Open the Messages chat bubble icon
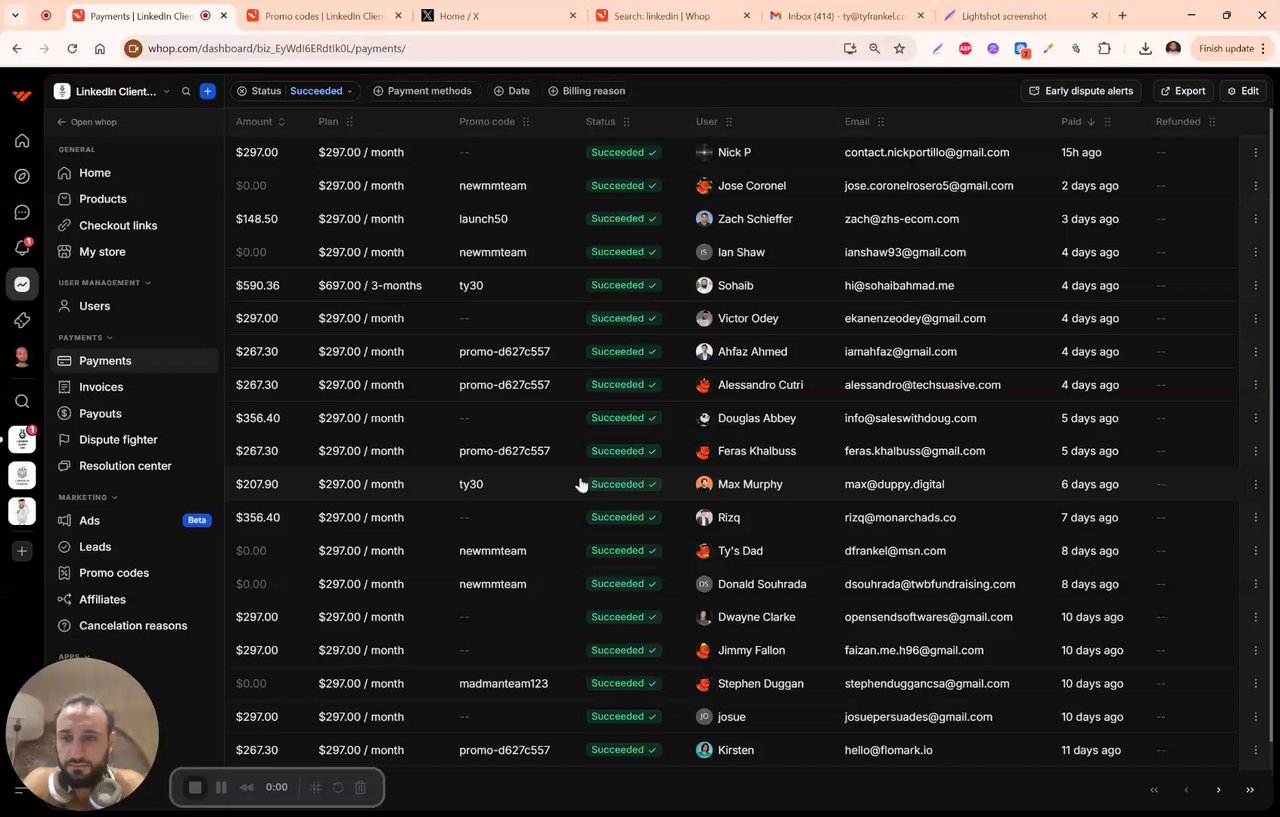Image resolution: width=1280 pixels, height=817 pixels. (22, 212)
